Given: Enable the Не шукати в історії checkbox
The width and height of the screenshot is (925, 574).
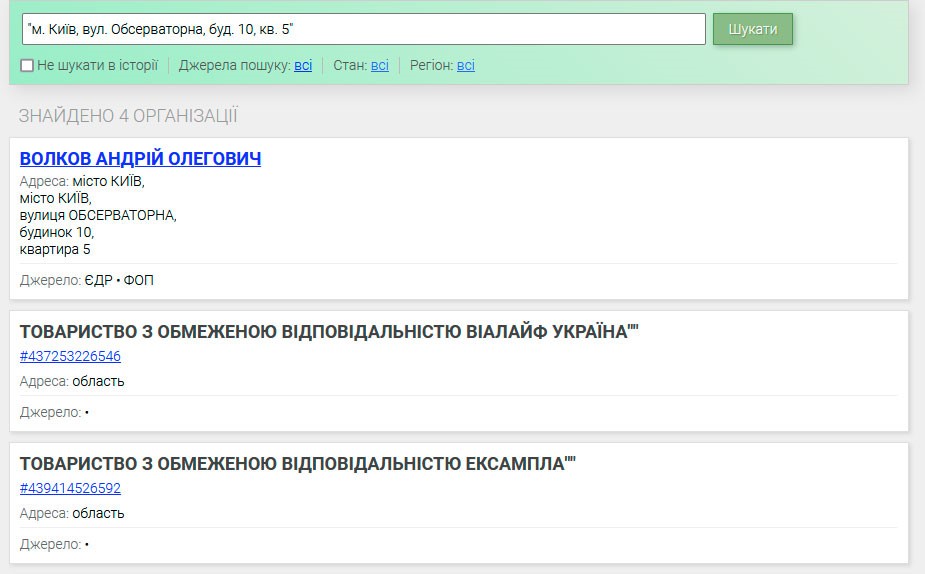Looking at the screenshot, I should (x=27, y=66).
